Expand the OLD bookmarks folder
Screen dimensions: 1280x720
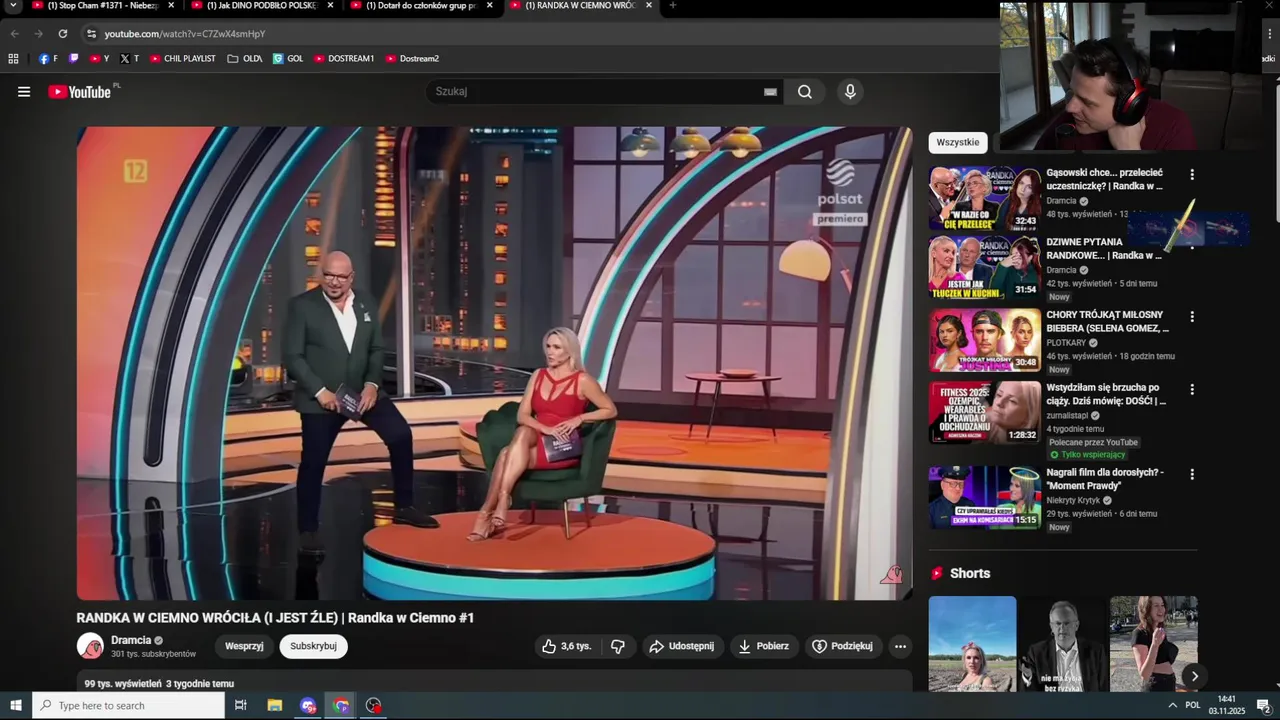(x=245, y=59)
